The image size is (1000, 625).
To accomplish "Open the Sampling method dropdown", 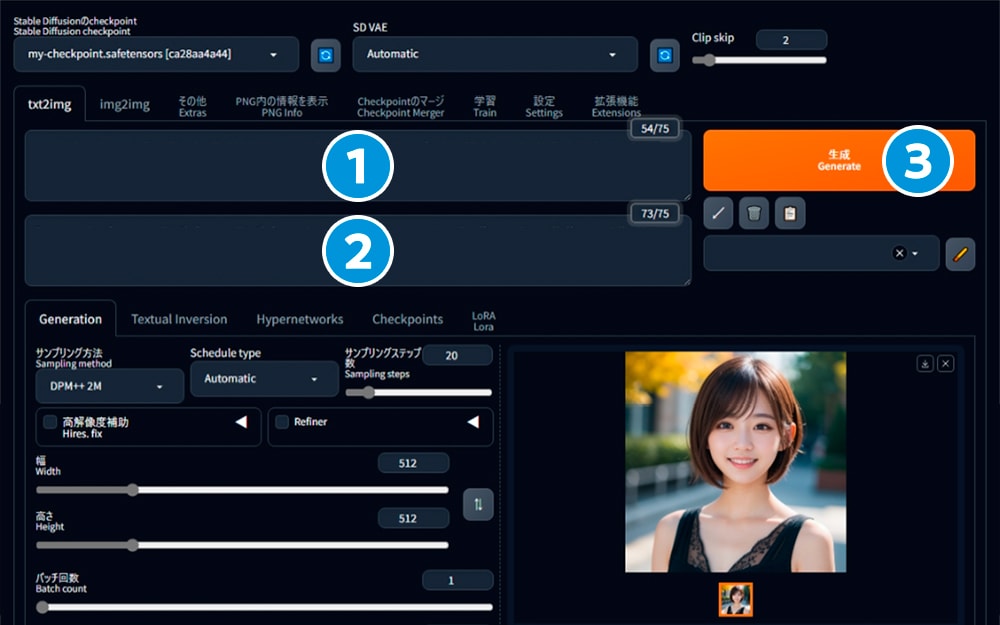I will 108,386.
